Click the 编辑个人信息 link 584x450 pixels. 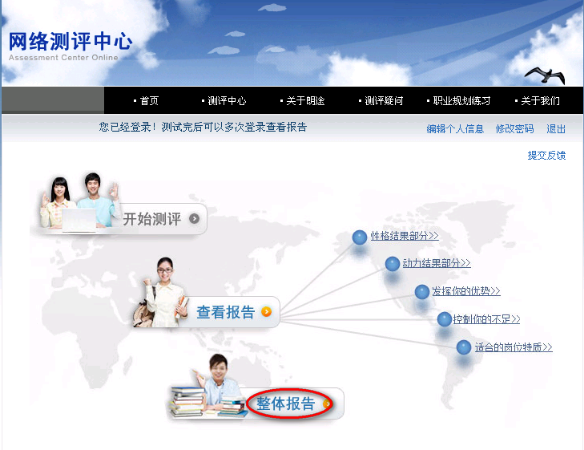[455, 129]
